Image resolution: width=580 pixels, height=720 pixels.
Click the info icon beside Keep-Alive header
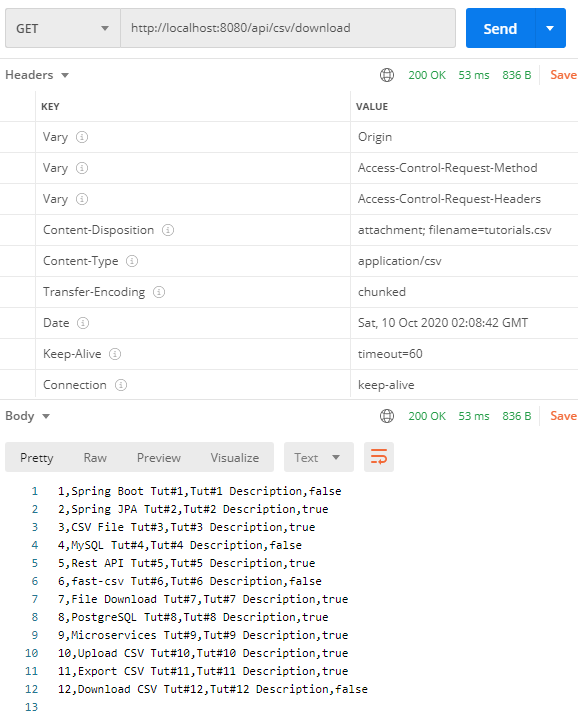pyautogui.click(x=115, y=354)
